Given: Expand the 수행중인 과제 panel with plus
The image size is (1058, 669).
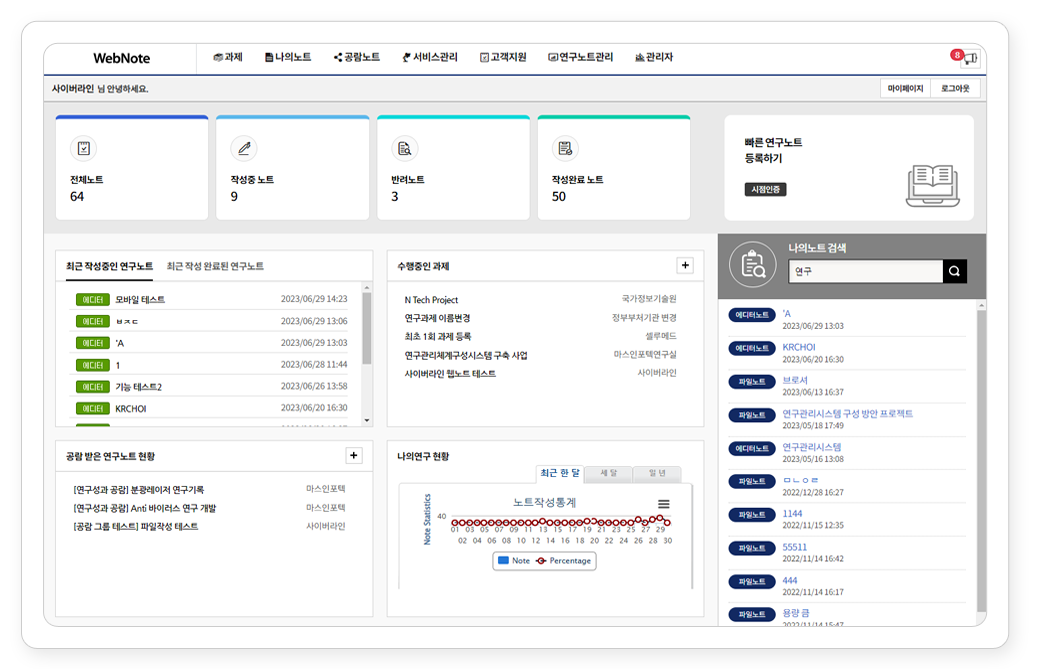Looking at the screenshot, I should tap(684, 266).
